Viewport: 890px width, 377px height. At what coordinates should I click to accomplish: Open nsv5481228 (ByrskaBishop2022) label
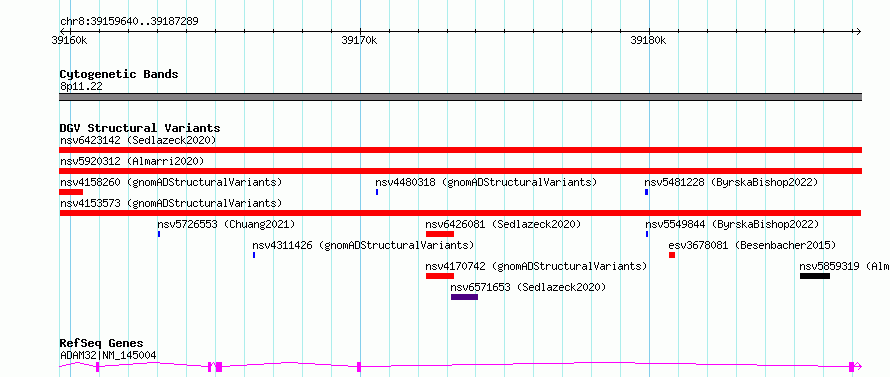731,182
